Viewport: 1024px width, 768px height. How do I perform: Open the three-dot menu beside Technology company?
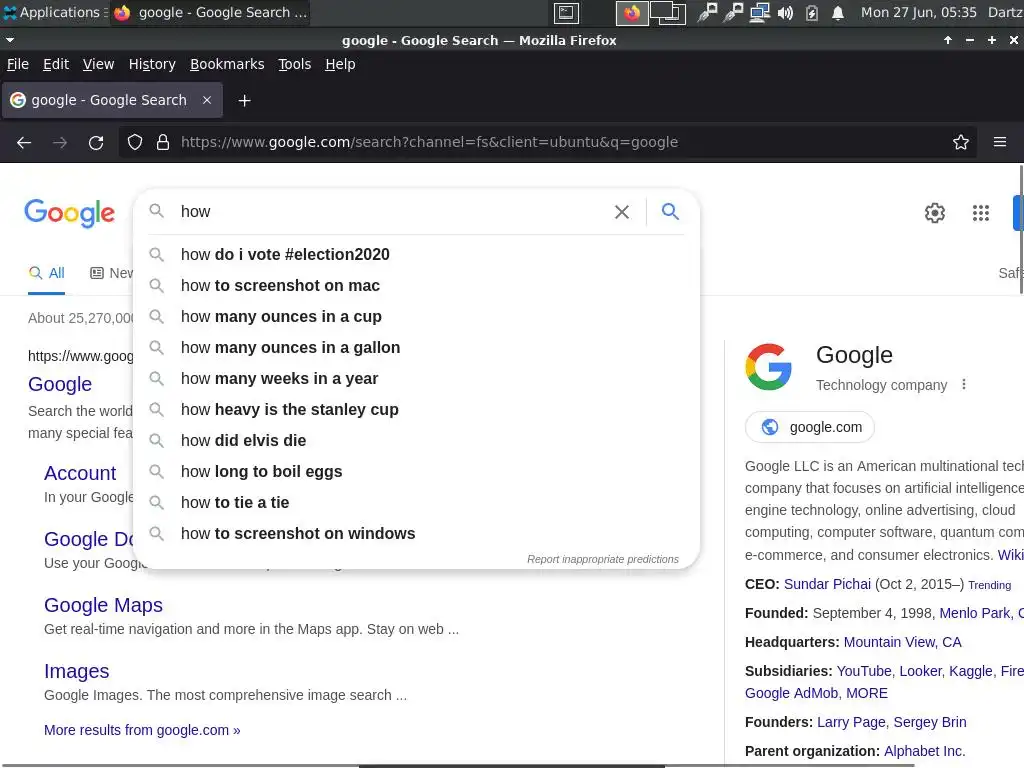964,385
